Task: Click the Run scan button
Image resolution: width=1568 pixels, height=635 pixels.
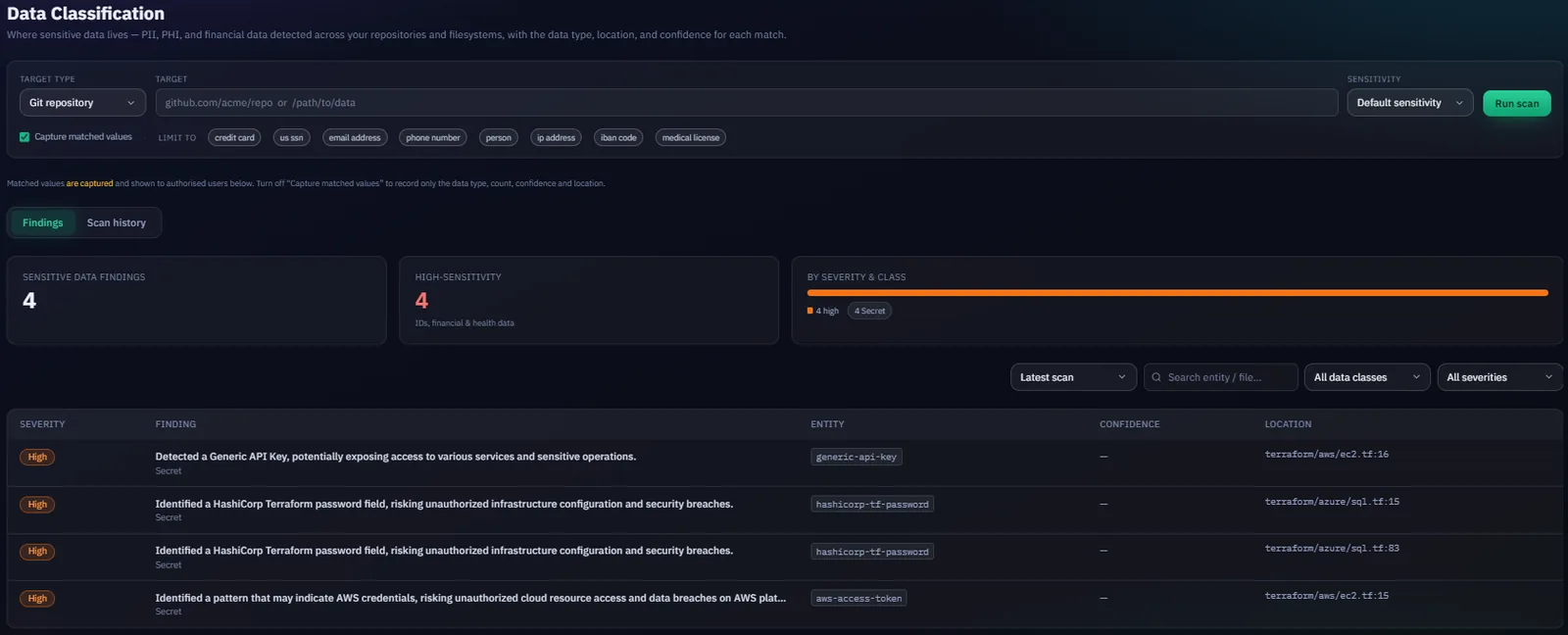Action: point(1516,103)
